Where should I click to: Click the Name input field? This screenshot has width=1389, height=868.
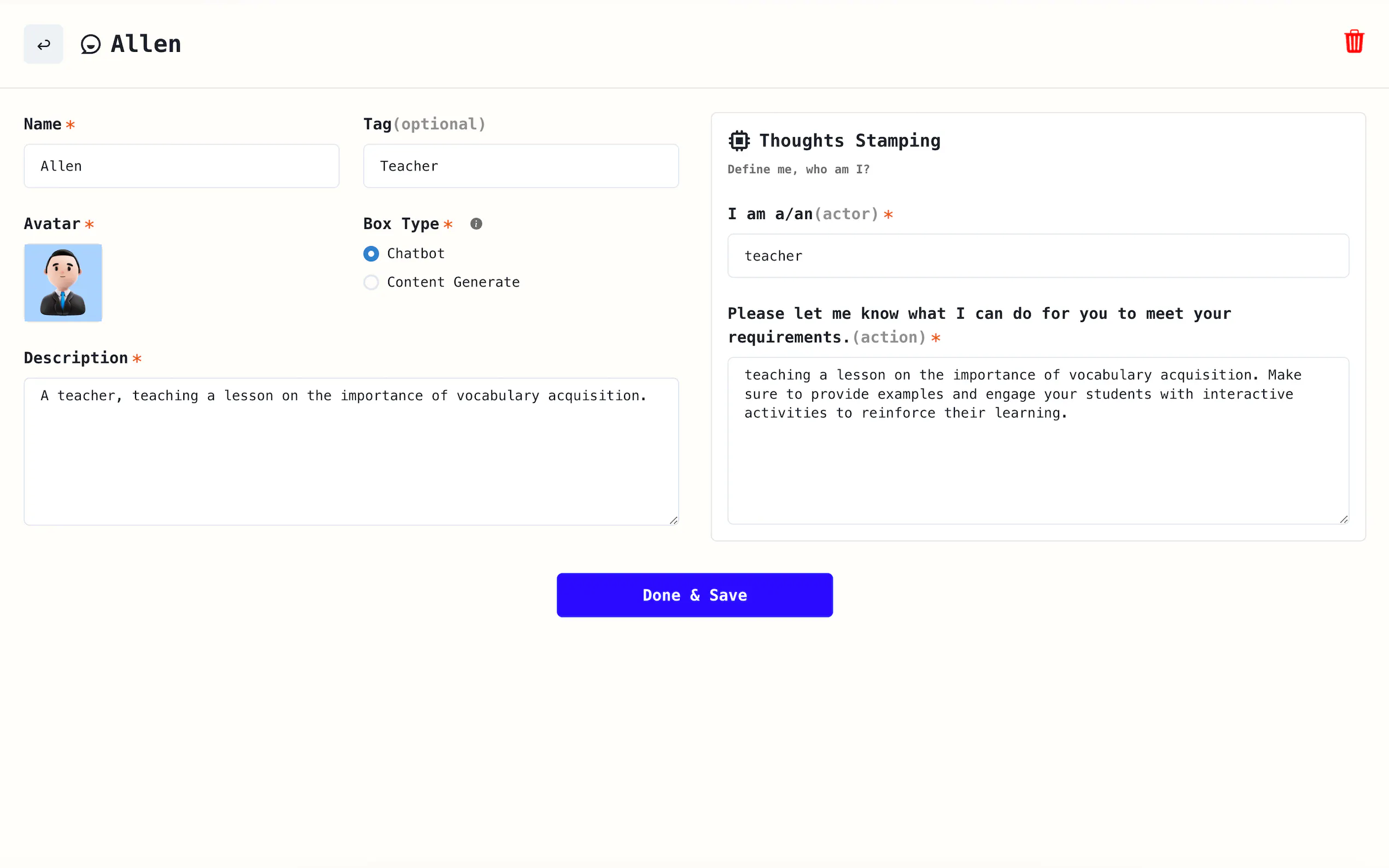(182, 166)
